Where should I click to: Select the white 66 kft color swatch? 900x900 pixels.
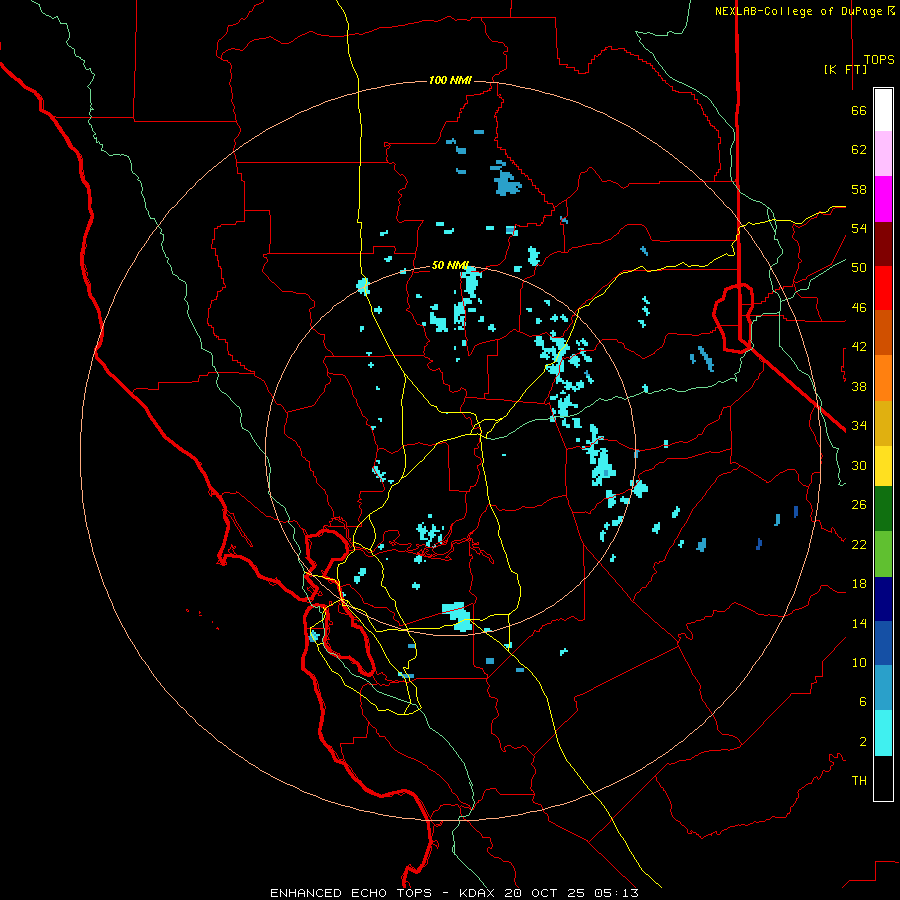coord(883,110)
